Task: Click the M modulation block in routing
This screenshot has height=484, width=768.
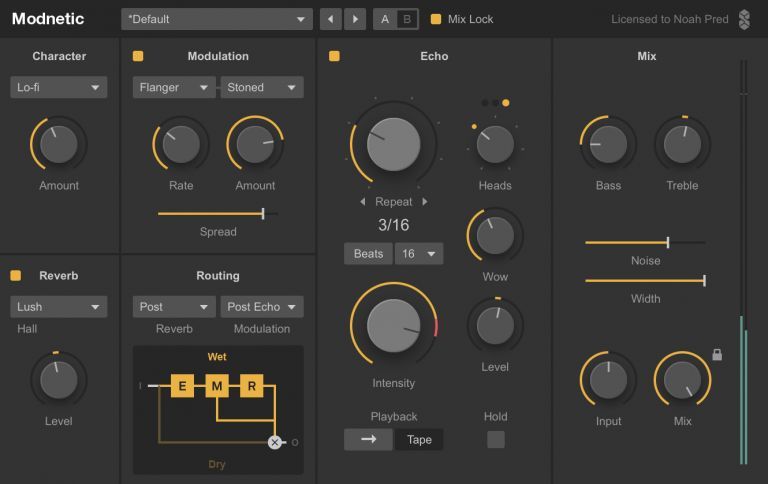Action: point(217,386)
